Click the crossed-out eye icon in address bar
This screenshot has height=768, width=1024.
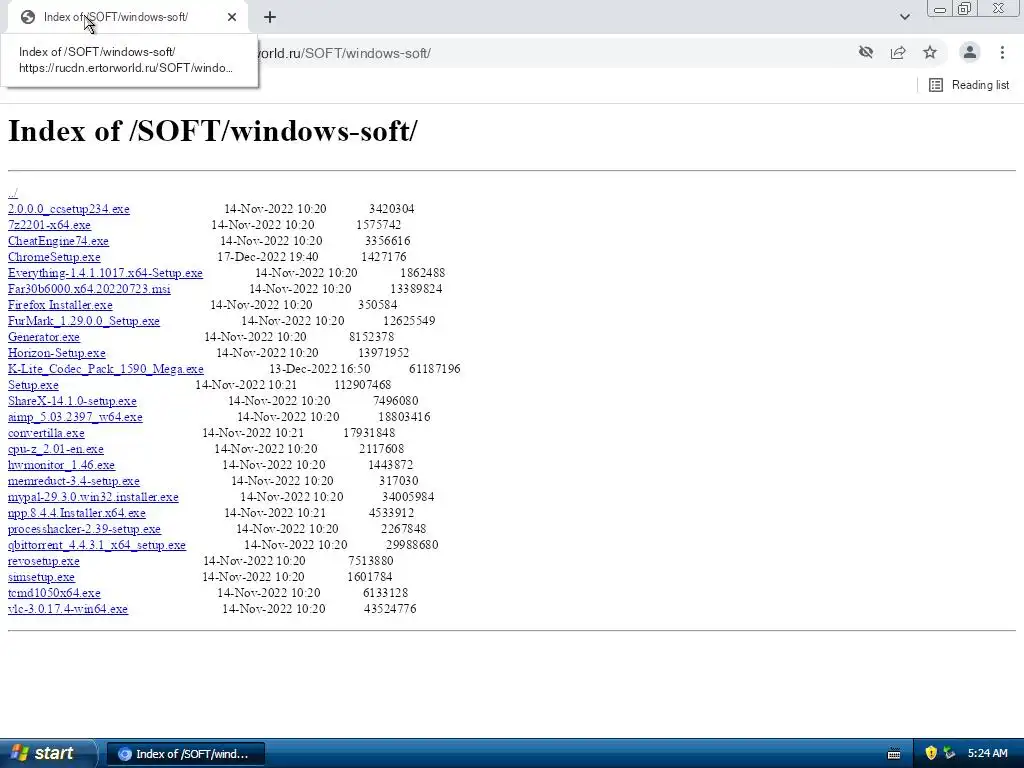(866, 53)
